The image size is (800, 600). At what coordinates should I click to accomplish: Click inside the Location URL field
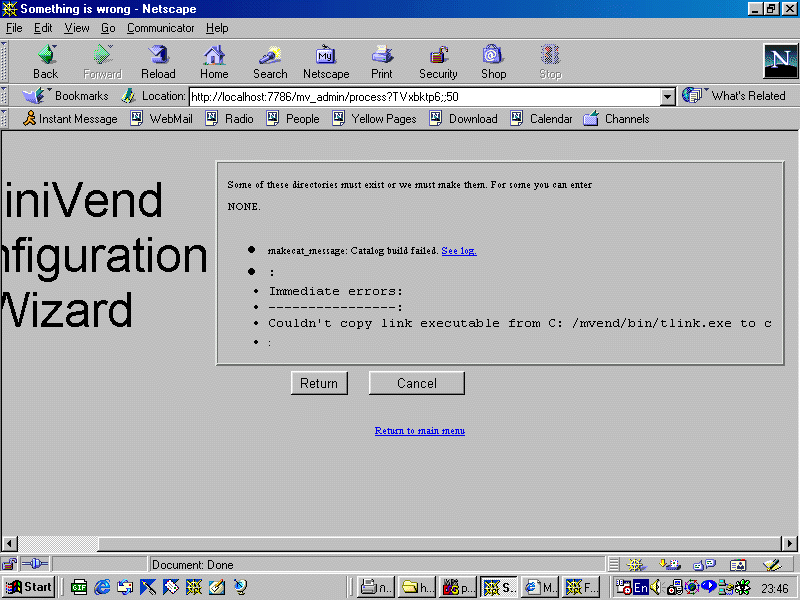[x=420, y=97]
